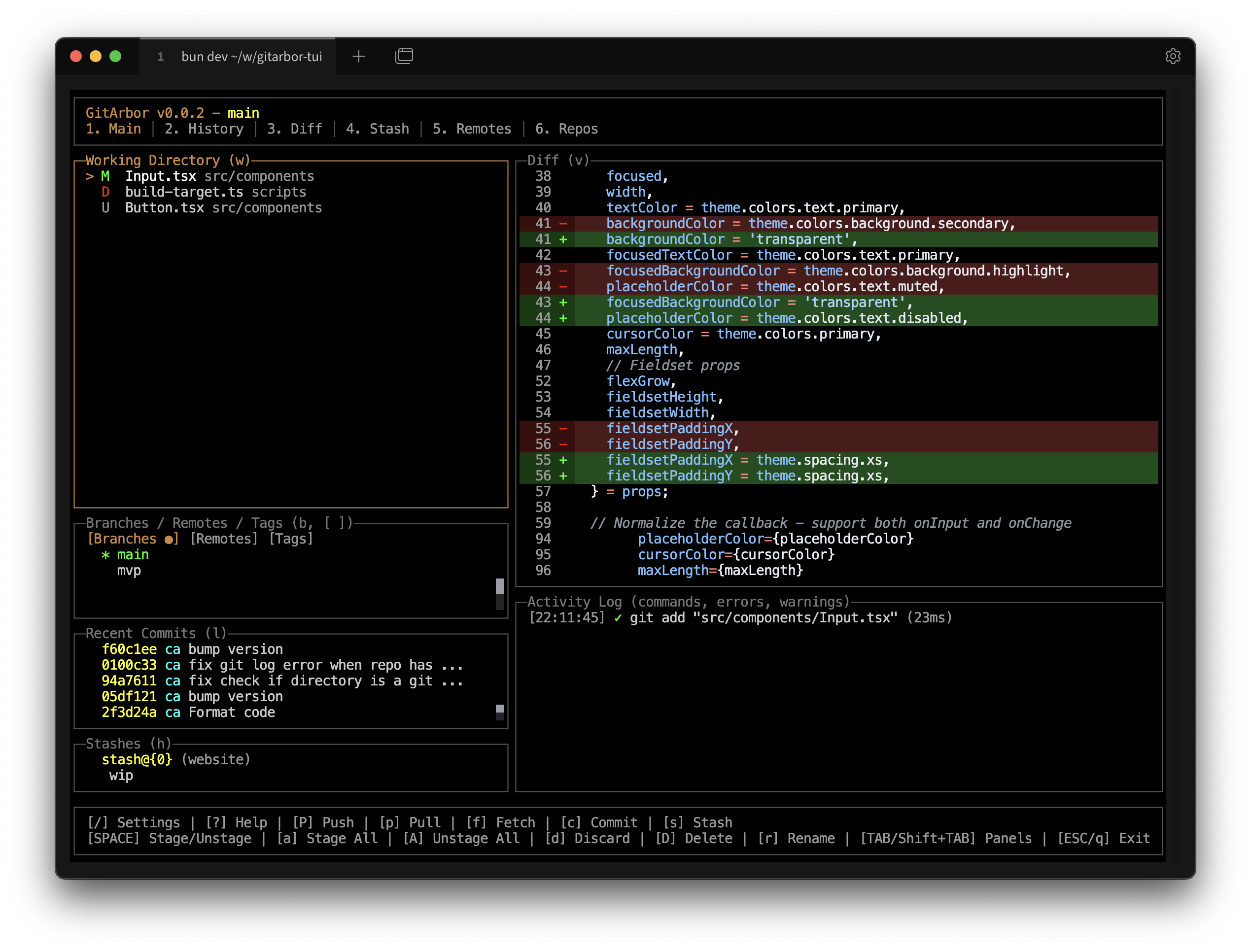This screenshot has height=952, width=1251.
Task: Select commit 0100c33 fix git log error
Action: pyautogui.click(x=280, y=665)
